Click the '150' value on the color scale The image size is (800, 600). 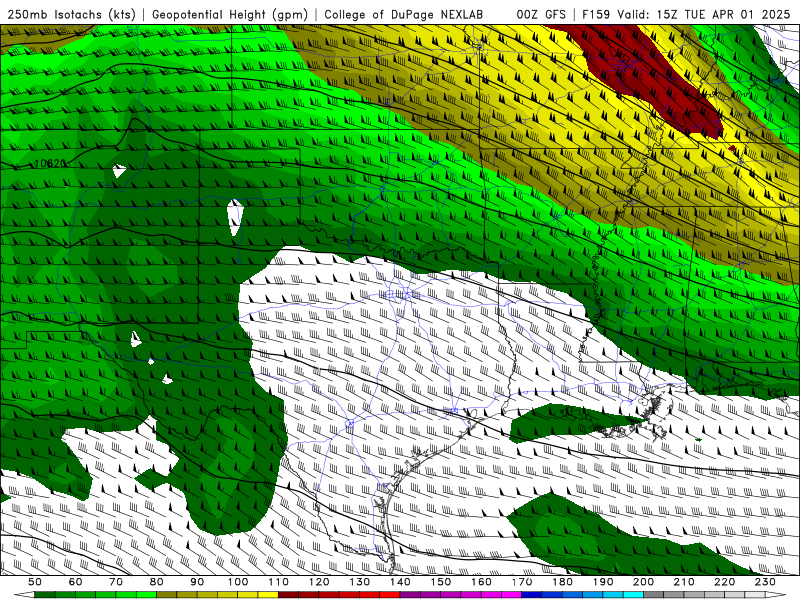(441, 582)
